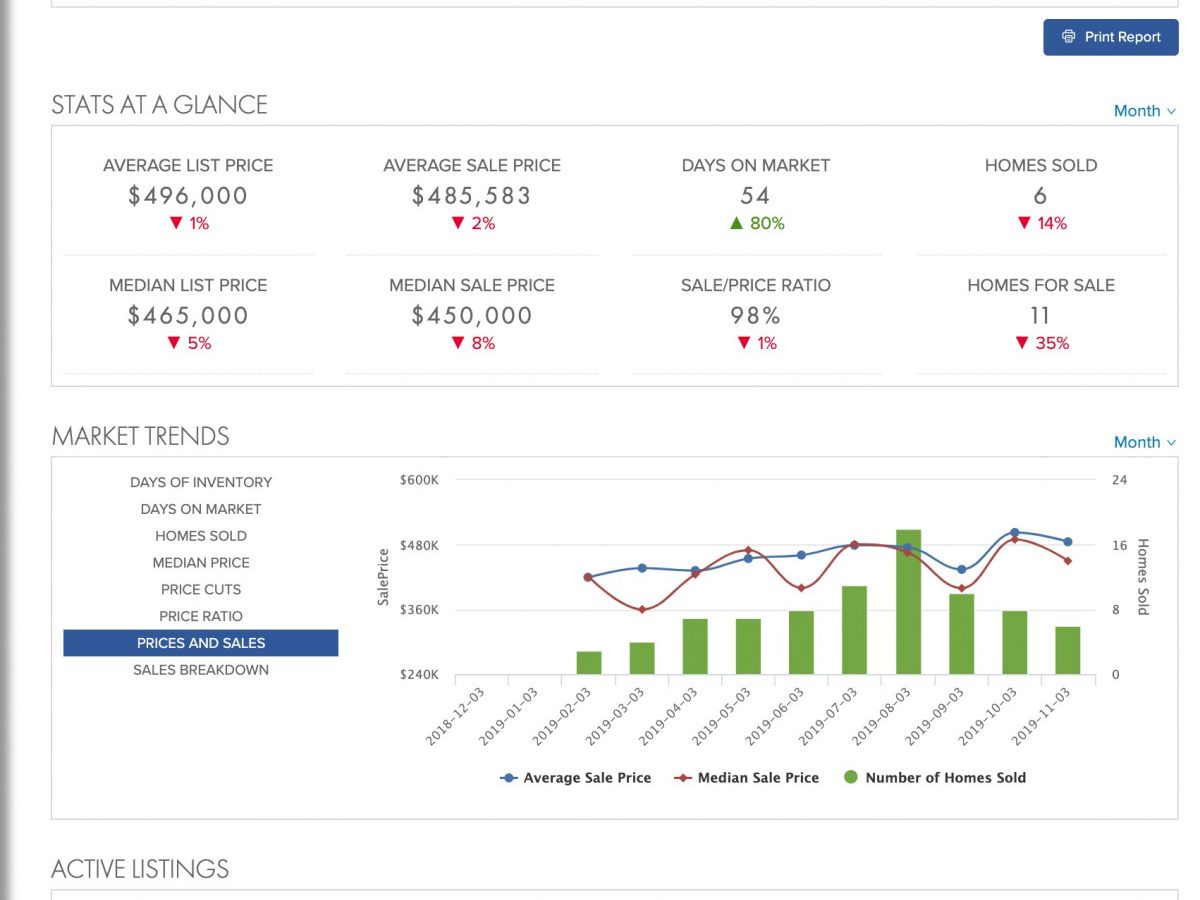Click the median price point for 2019-09-03
Viewport: 1200px width, 900px height.
pos(961,588)
